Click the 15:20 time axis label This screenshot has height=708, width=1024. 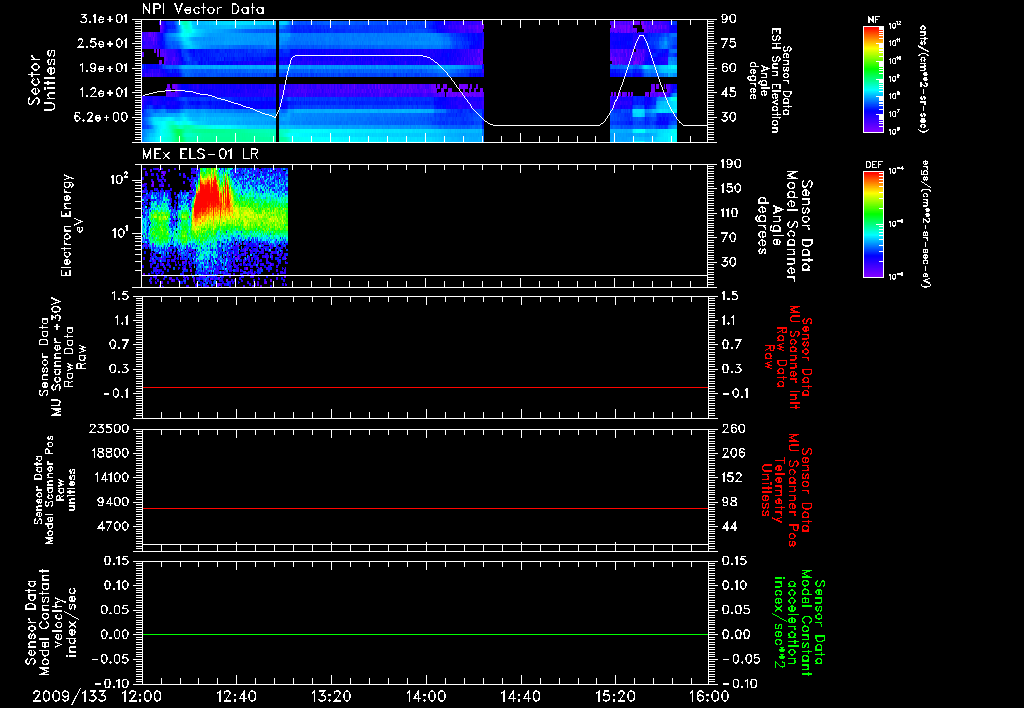point(615,696)
